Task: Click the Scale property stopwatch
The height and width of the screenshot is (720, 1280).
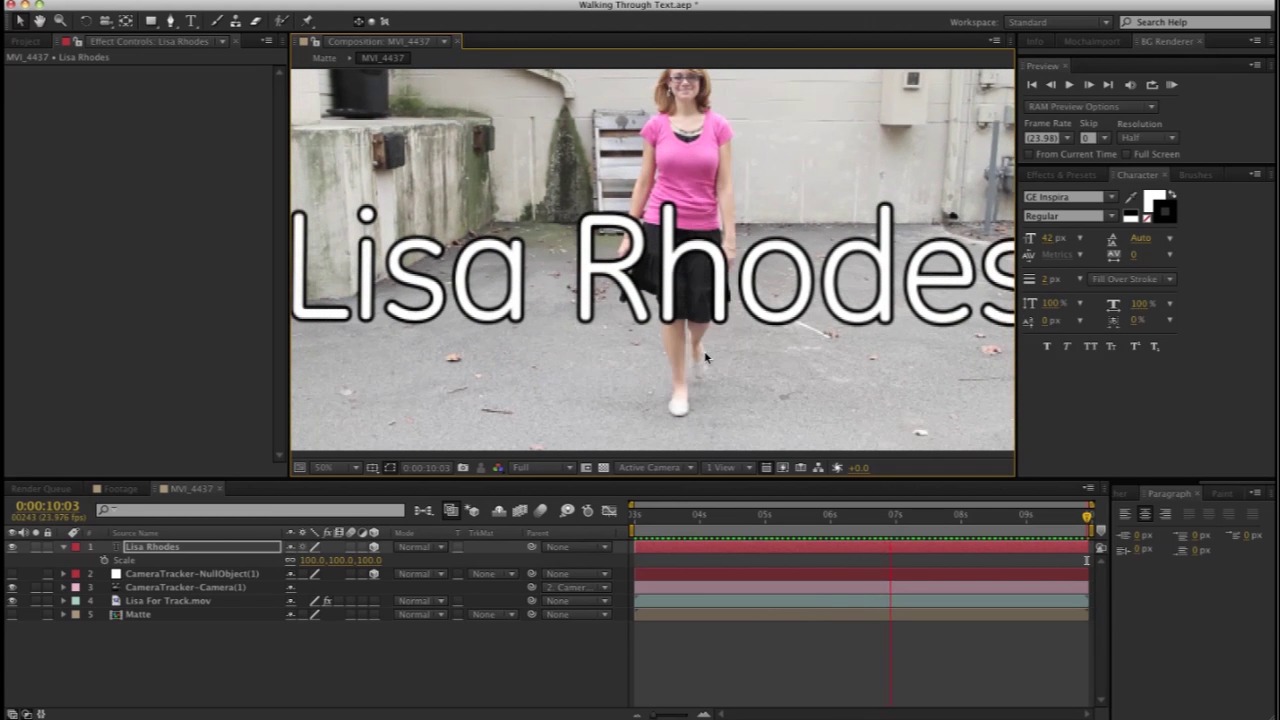Action: 104,560
